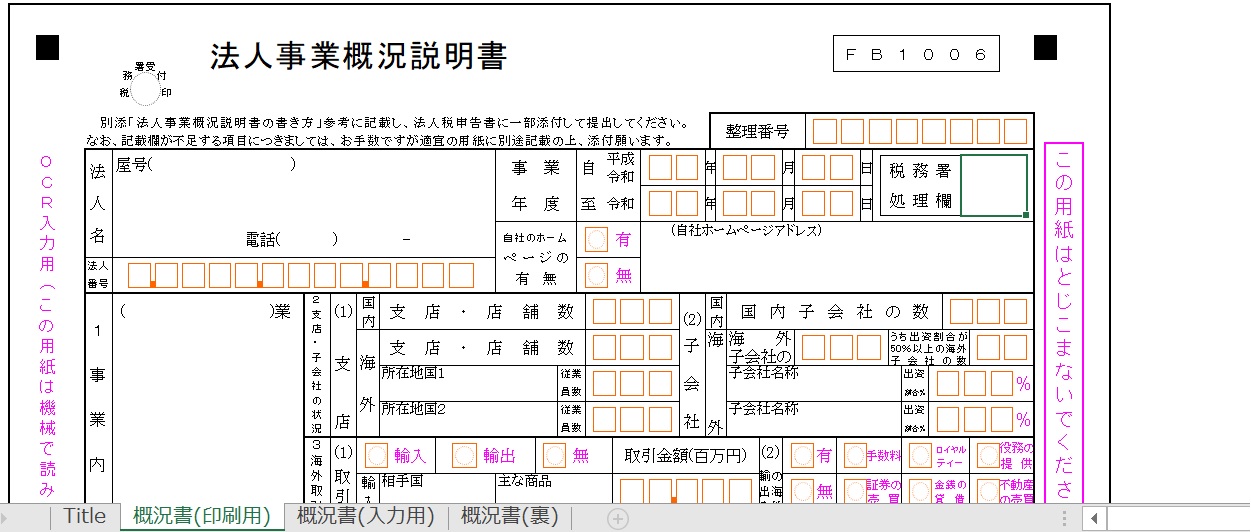
Task: Add a new sheet with the plus button
Action: 618,518
